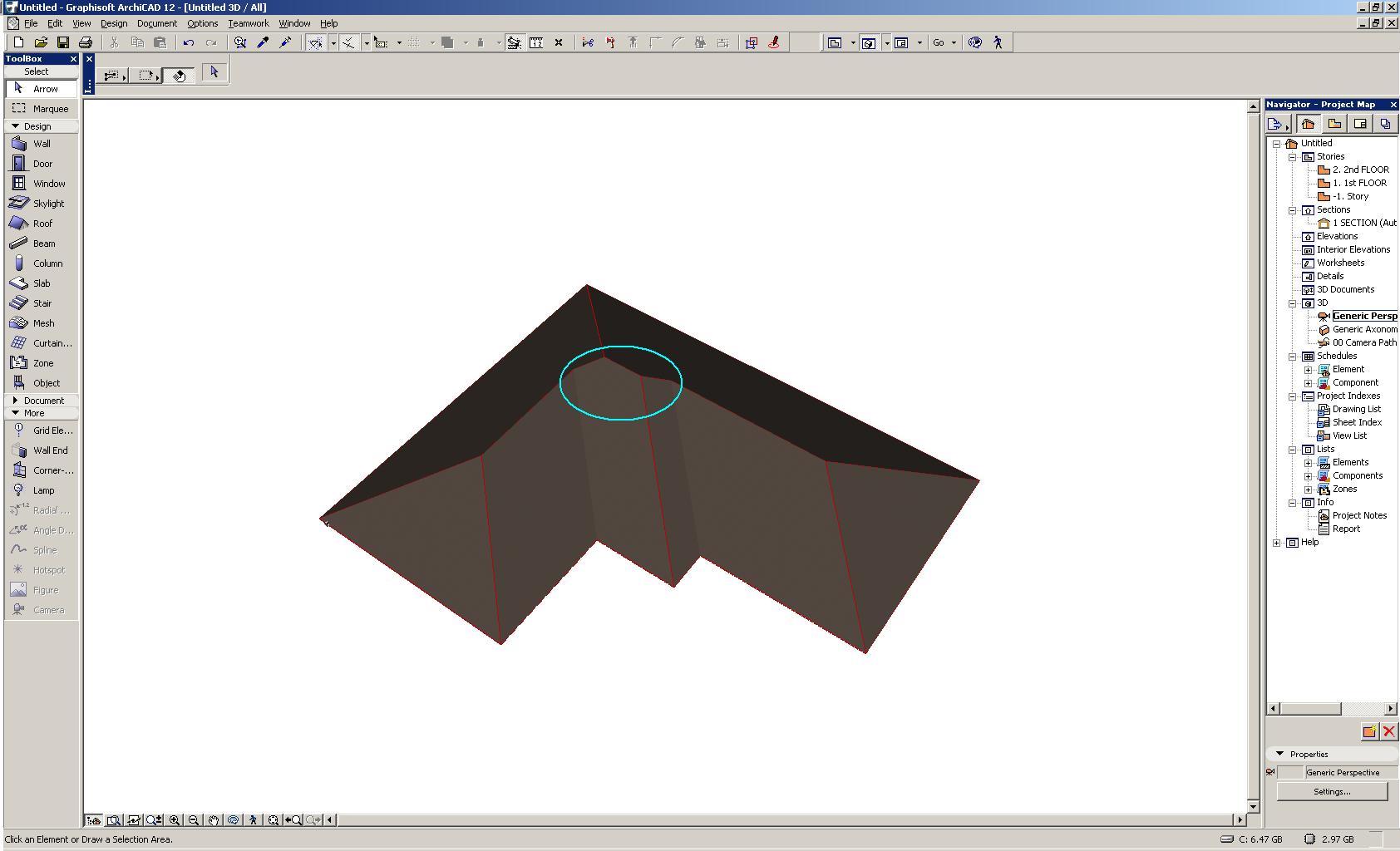
Task: Click the Undo arrow icon
Action: pos(189,42)
